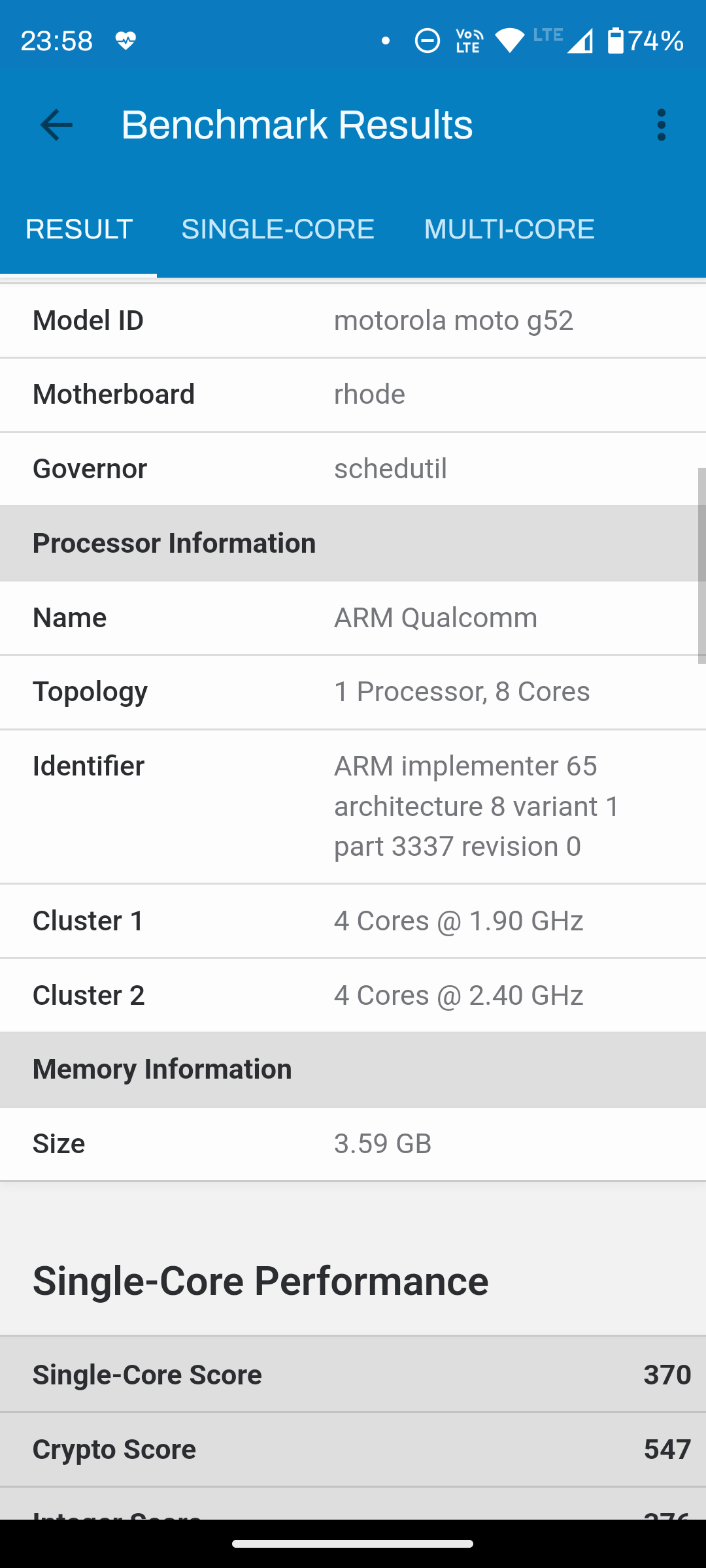Open the three-dot overflow menu
Image resolution: width=706 pixels, height=1568 pixels.
(661, 125)
